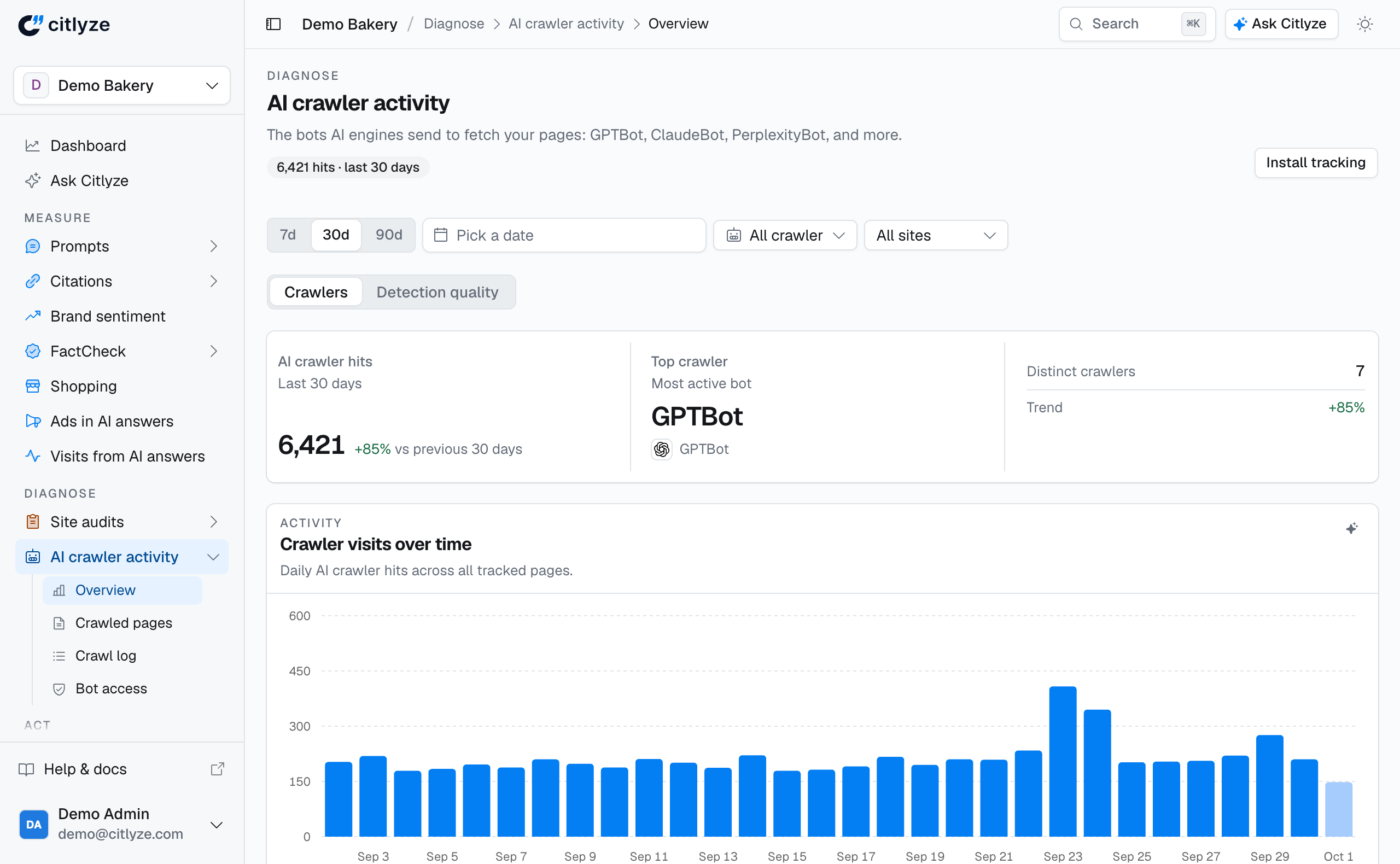Click the Ask Citlyze header button
Screen dimensions: 1400x864
(1281, 24)
